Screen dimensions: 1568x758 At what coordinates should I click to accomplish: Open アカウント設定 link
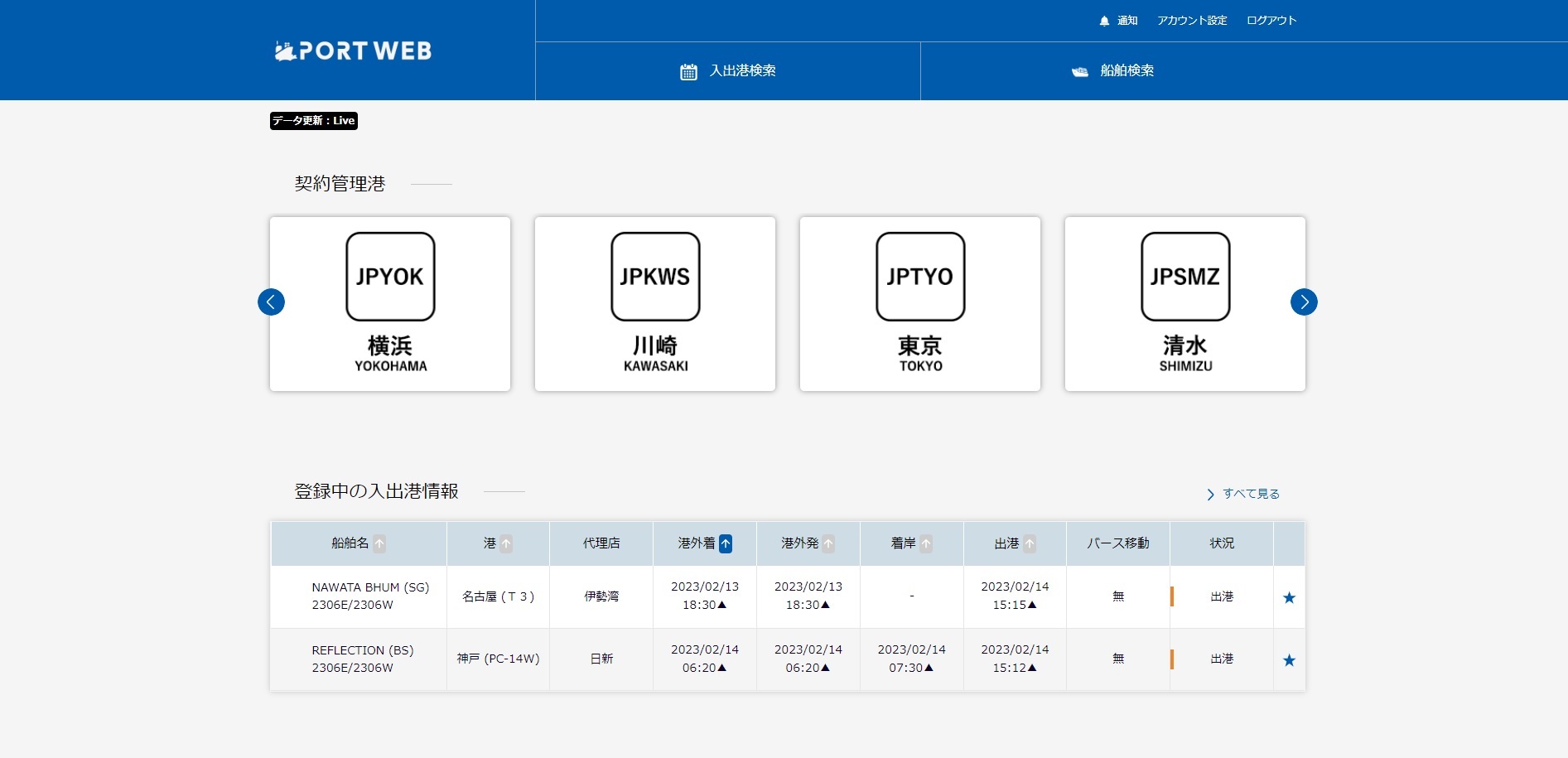(1192, 21)
